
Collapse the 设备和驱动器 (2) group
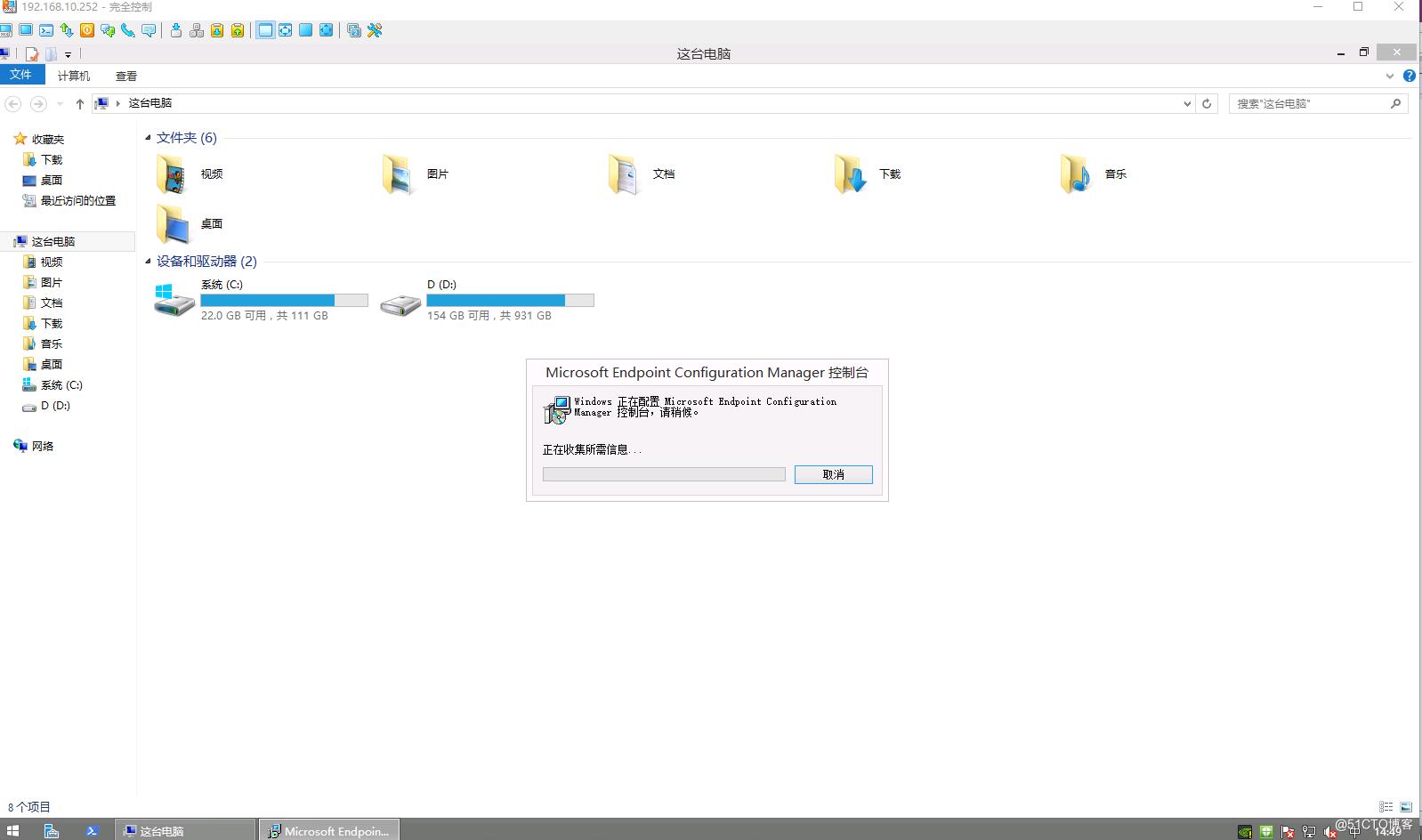pos(148,262)
